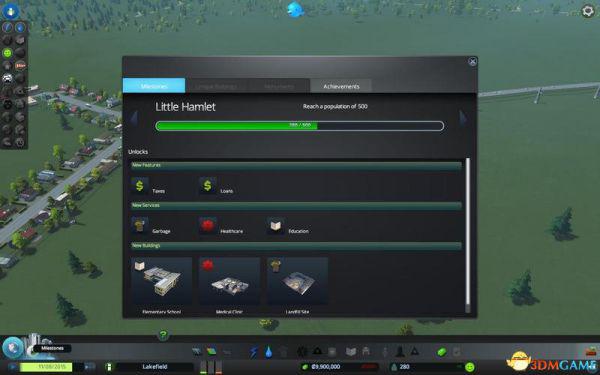
Task: Select the Milestones tab
Action: (154, 86)
